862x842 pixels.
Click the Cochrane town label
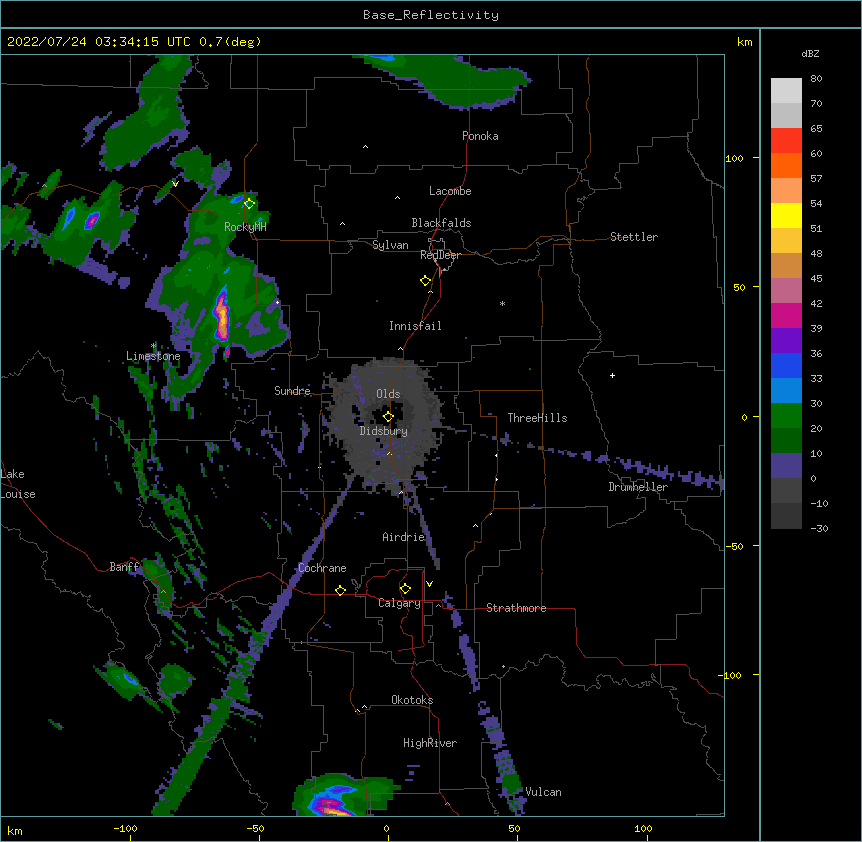(x=322, y=568)
